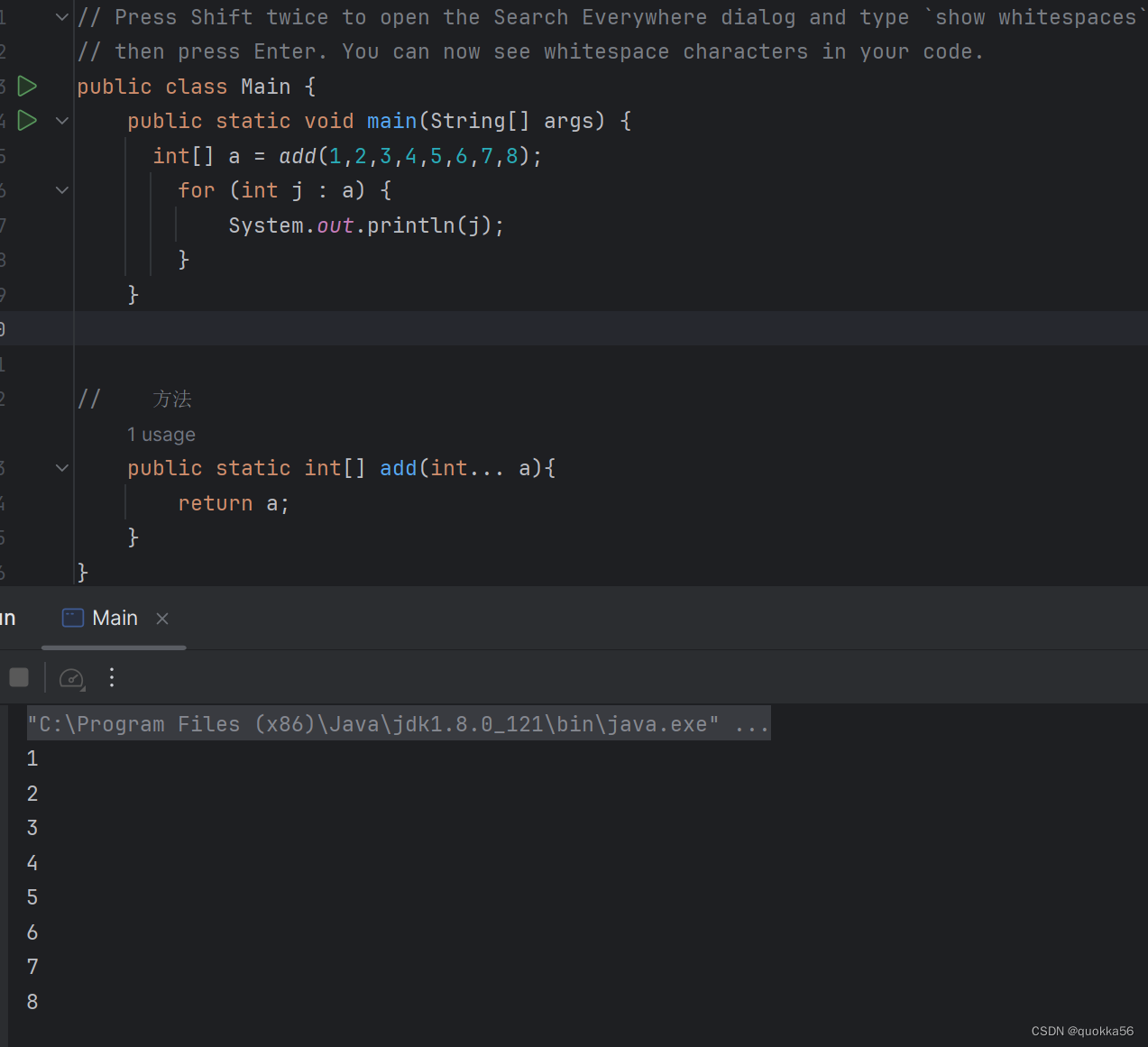The width and height of the screenshot is (1148, 1047).
Task: Stop the running Main process
Action: pos(19,677)
